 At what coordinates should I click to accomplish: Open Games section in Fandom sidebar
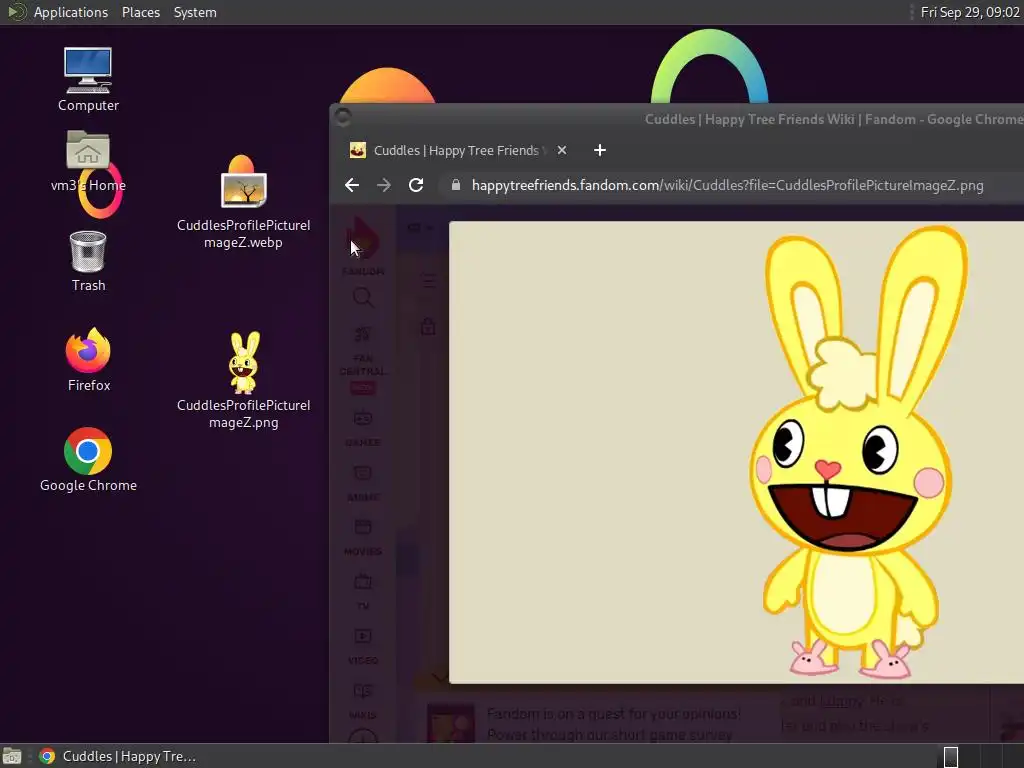(362, 428)
